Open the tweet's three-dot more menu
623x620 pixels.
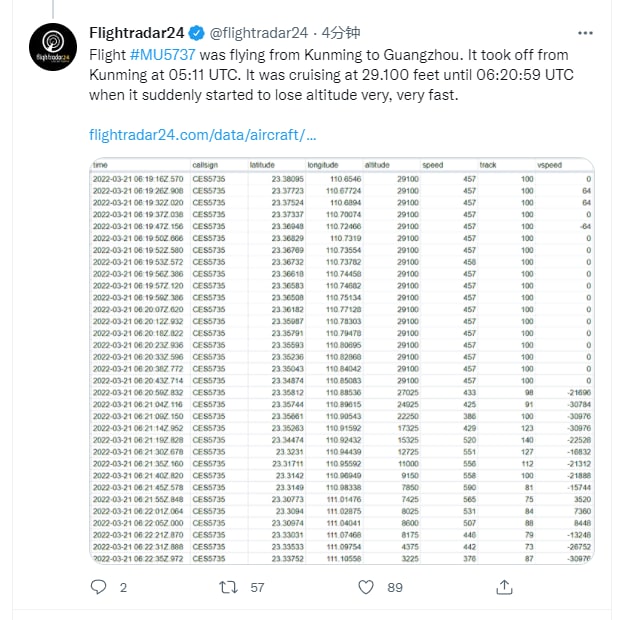pyautogui.click(x=594, y=32)
